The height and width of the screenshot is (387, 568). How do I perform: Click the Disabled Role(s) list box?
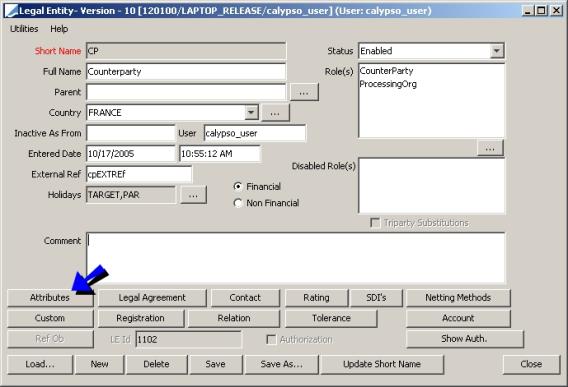431,186
